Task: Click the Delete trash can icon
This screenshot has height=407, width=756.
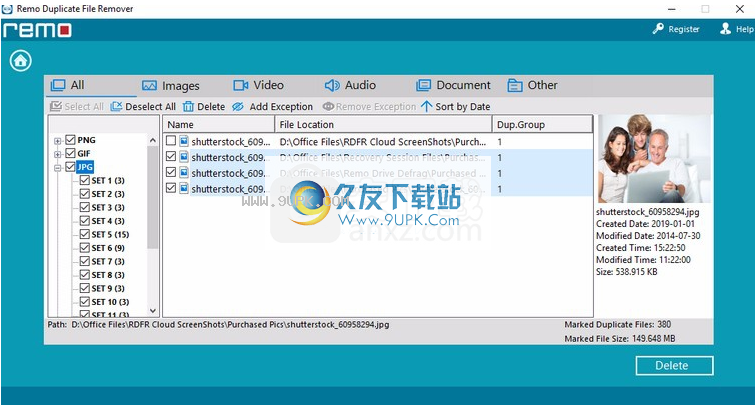Action: point(188,106)
